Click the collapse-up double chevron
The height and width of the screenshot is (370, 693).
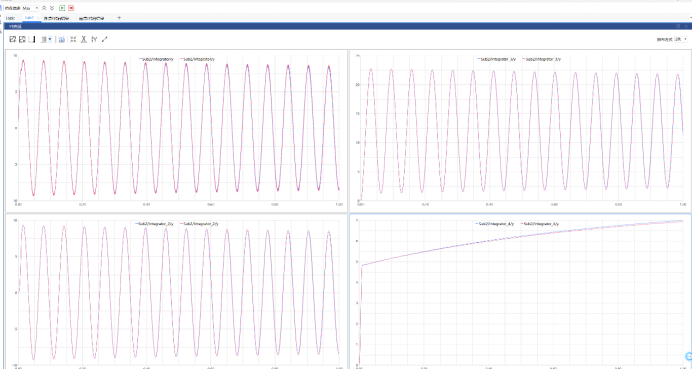click(x=44, y=8)
